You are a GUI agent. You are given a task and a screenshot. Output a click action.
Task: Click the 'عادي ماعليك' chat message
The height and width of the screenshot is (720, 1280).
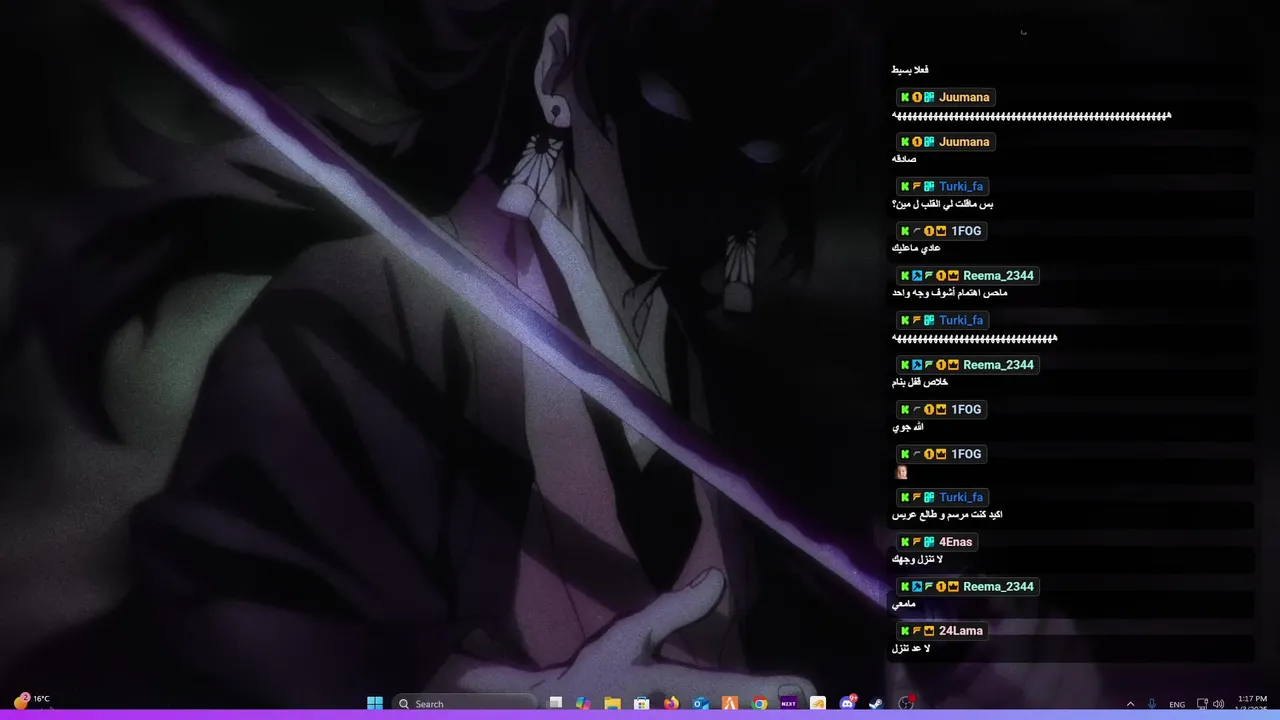[916, 248]
